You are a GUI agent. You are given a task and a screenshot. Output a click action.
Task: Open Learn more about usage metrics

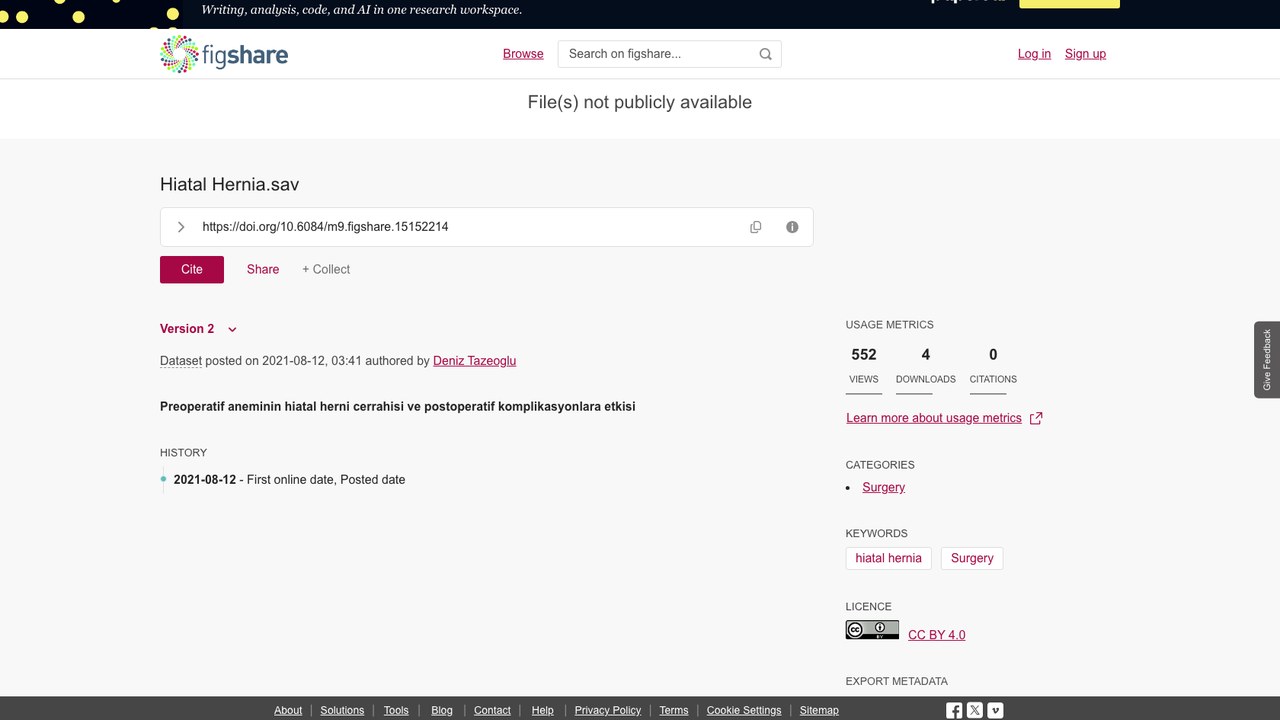tap(934, 418)
